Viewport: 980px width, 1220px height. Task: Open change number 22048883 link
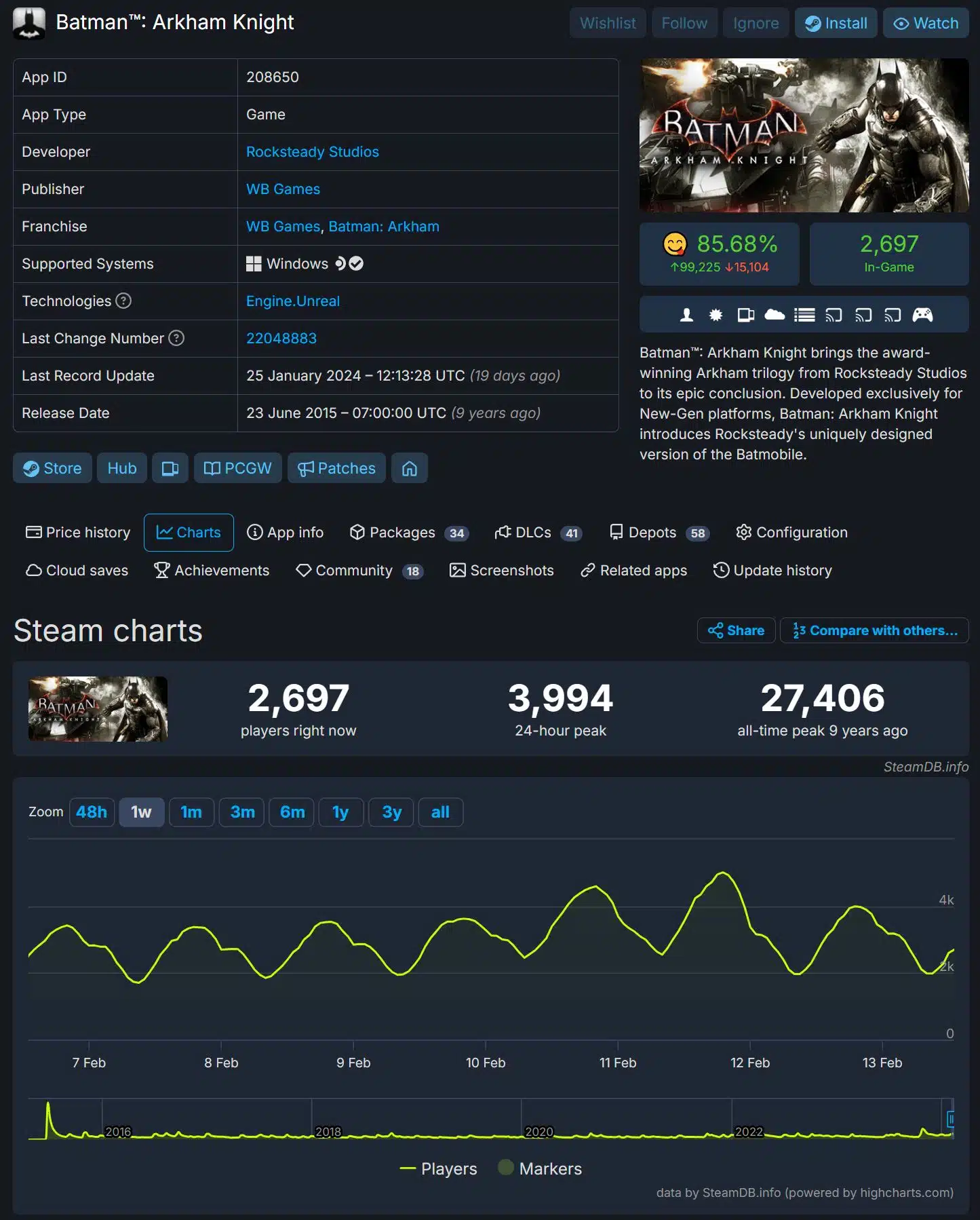pyautogui.click(x=281, y=339)
